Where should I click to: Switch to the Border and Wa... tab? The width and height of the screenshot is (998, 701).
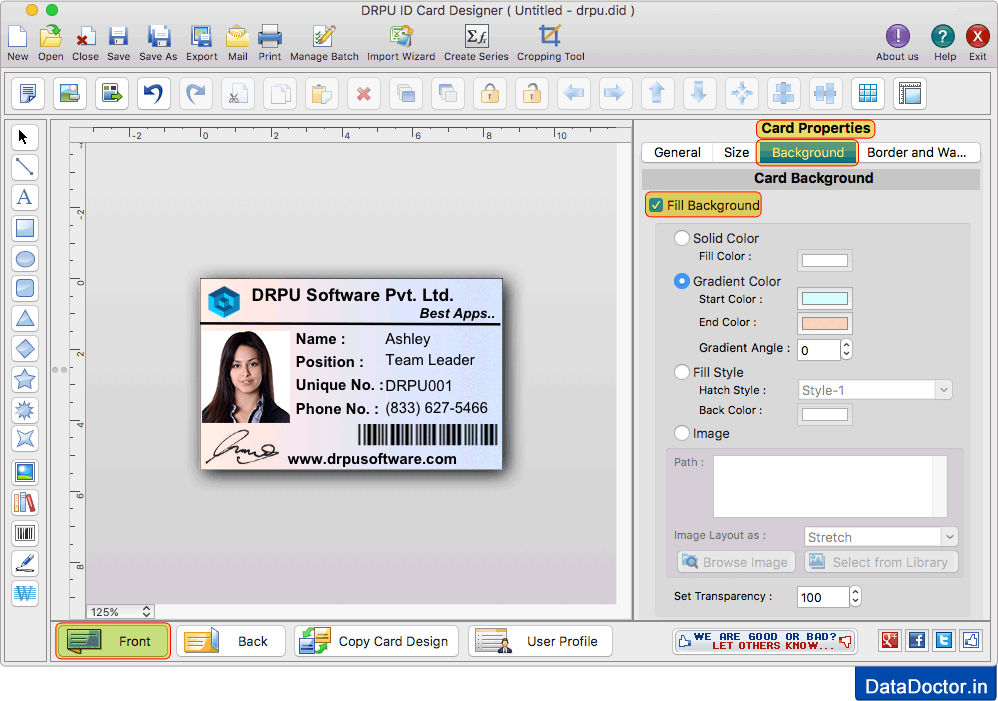[916, 152]
